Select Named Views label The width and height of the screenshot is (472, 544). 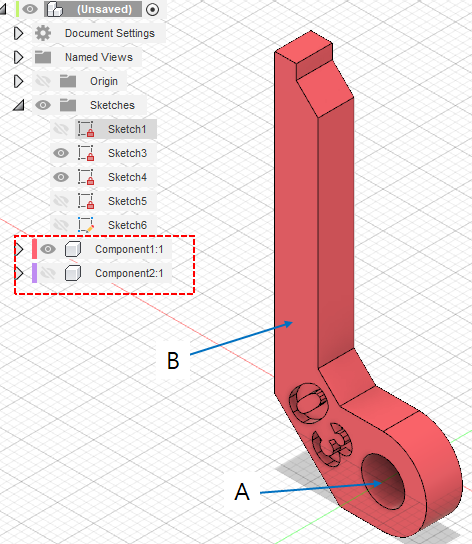coord(99,57)
